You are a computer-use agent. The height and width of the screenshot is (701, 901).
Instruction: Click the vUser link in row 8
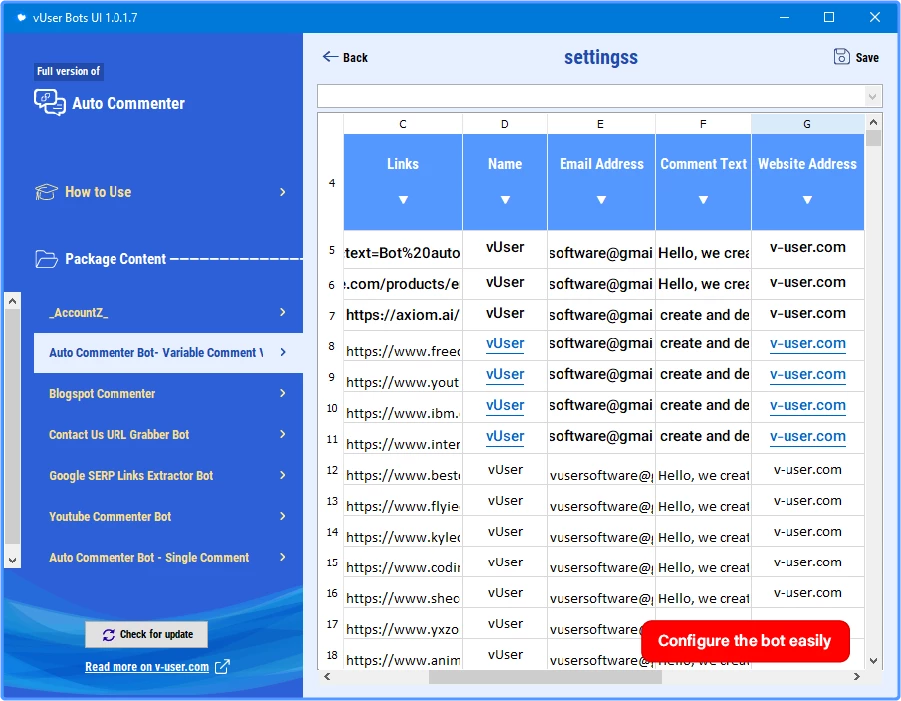[505, 343]
